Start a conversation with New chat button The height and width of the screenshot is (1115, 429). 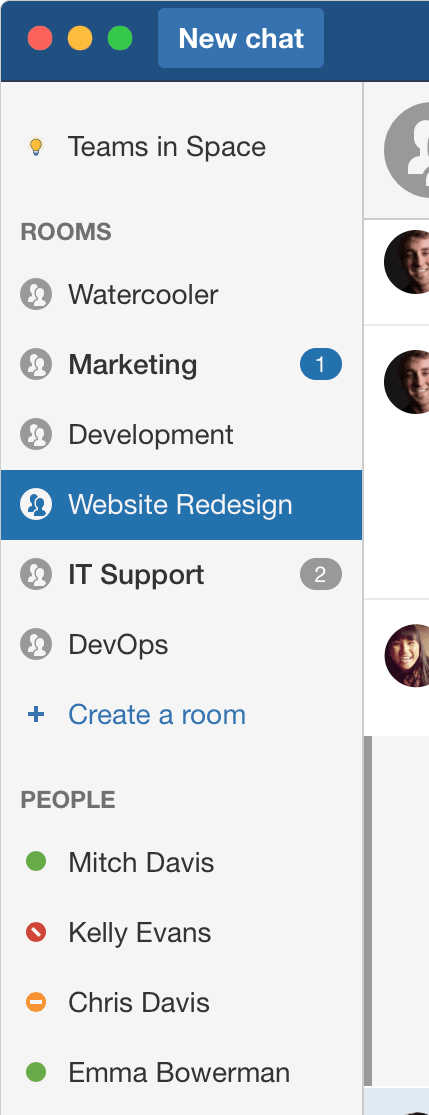[240, 38]
